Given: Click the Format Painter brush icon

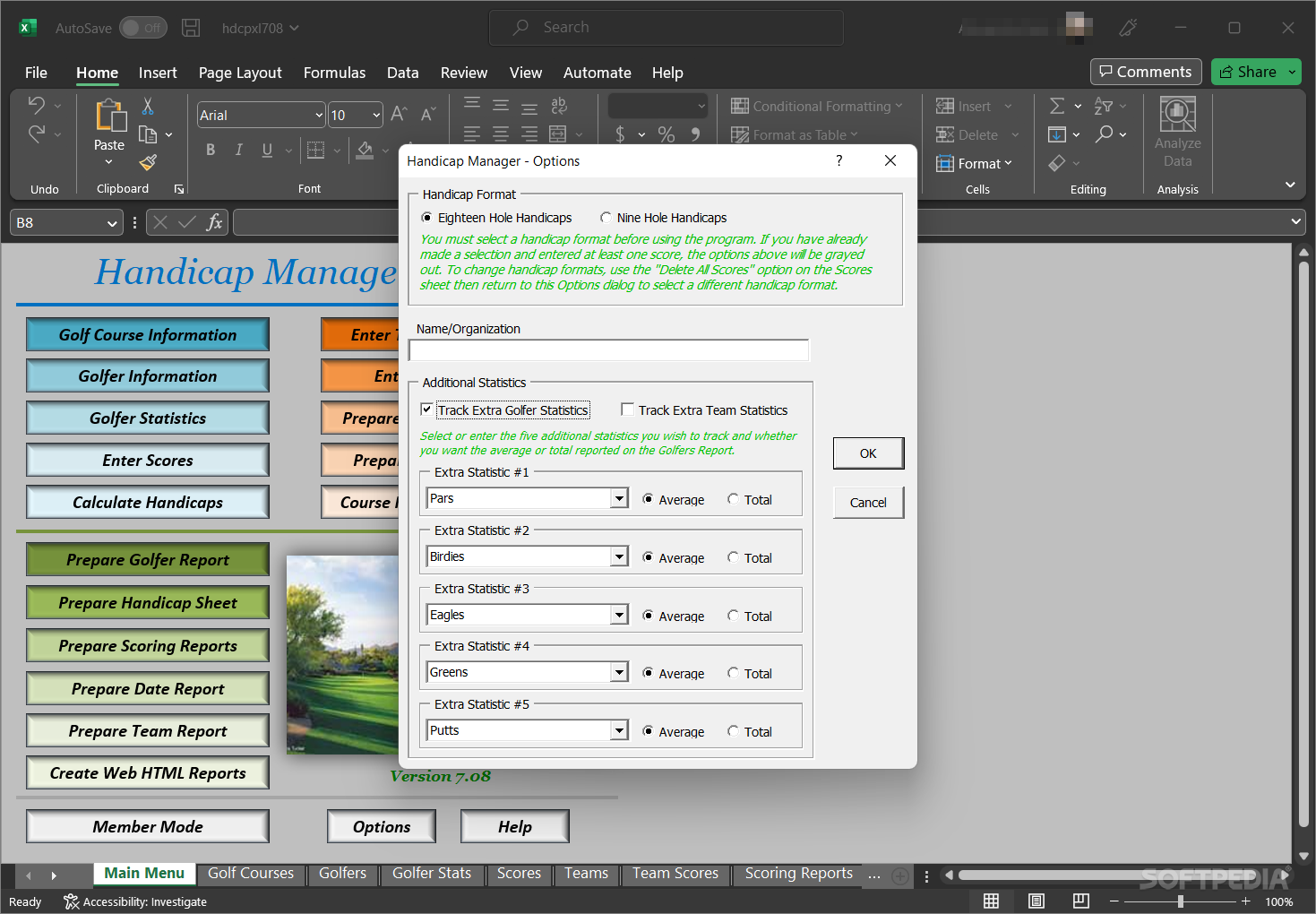Looking at the screenshot, I should [x=148, y=162].
